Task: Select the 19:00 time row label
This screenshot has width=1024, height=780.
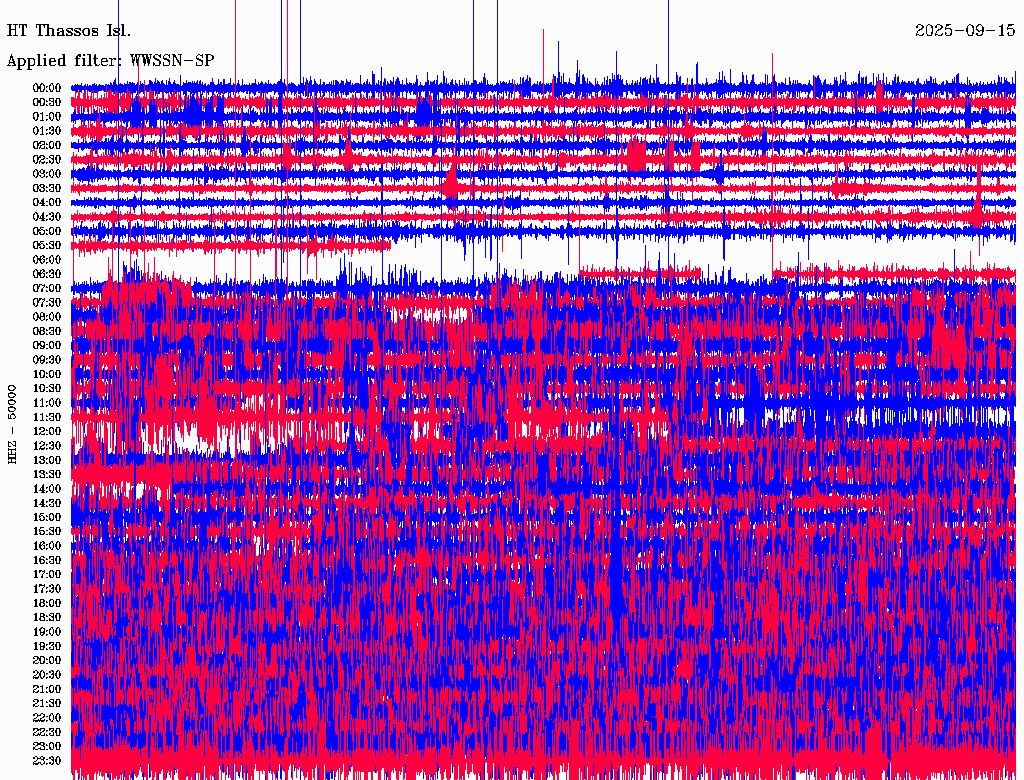Action: (x=47, y=632)
